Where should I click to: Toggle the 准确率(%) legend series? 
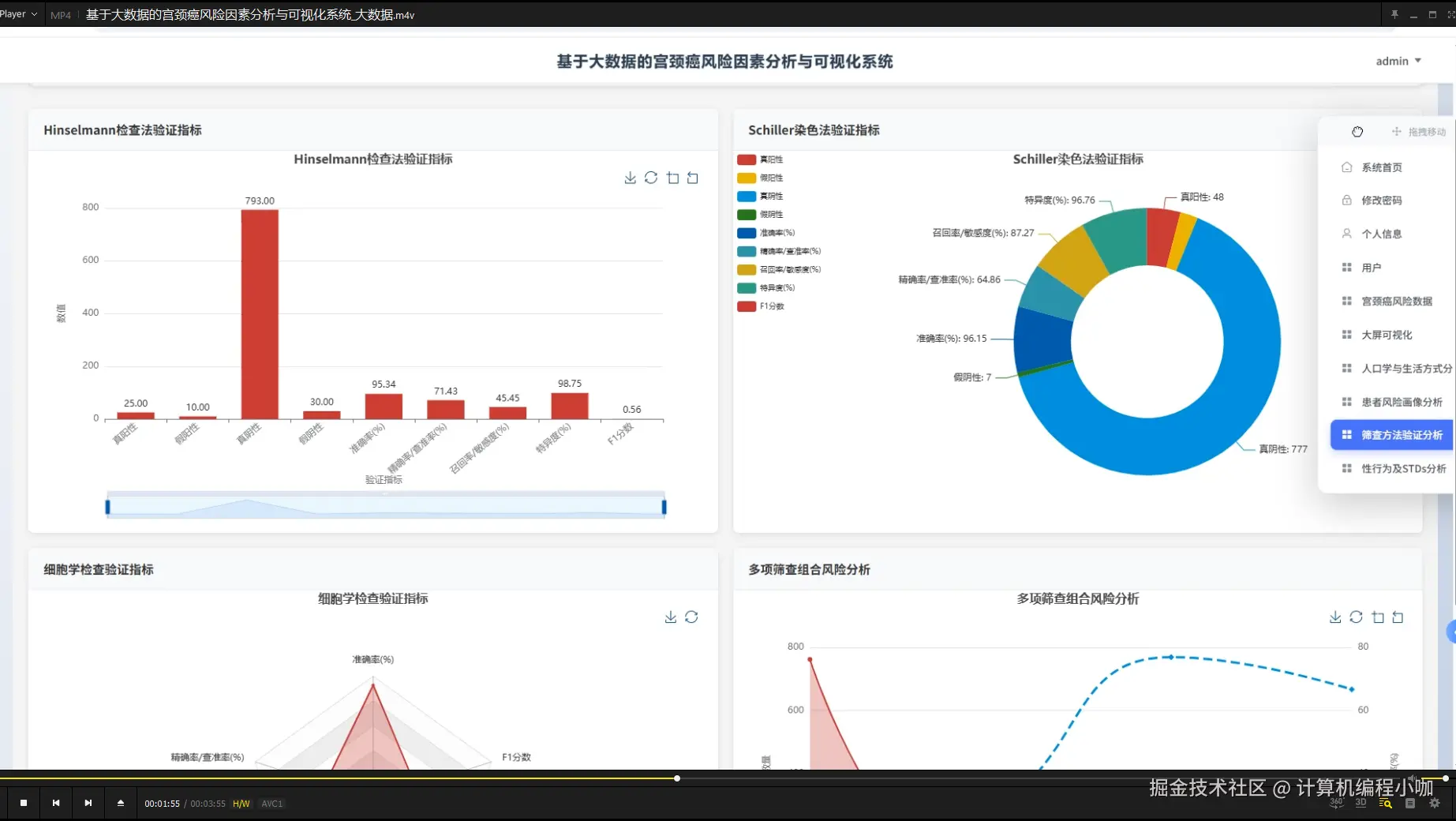766,233
